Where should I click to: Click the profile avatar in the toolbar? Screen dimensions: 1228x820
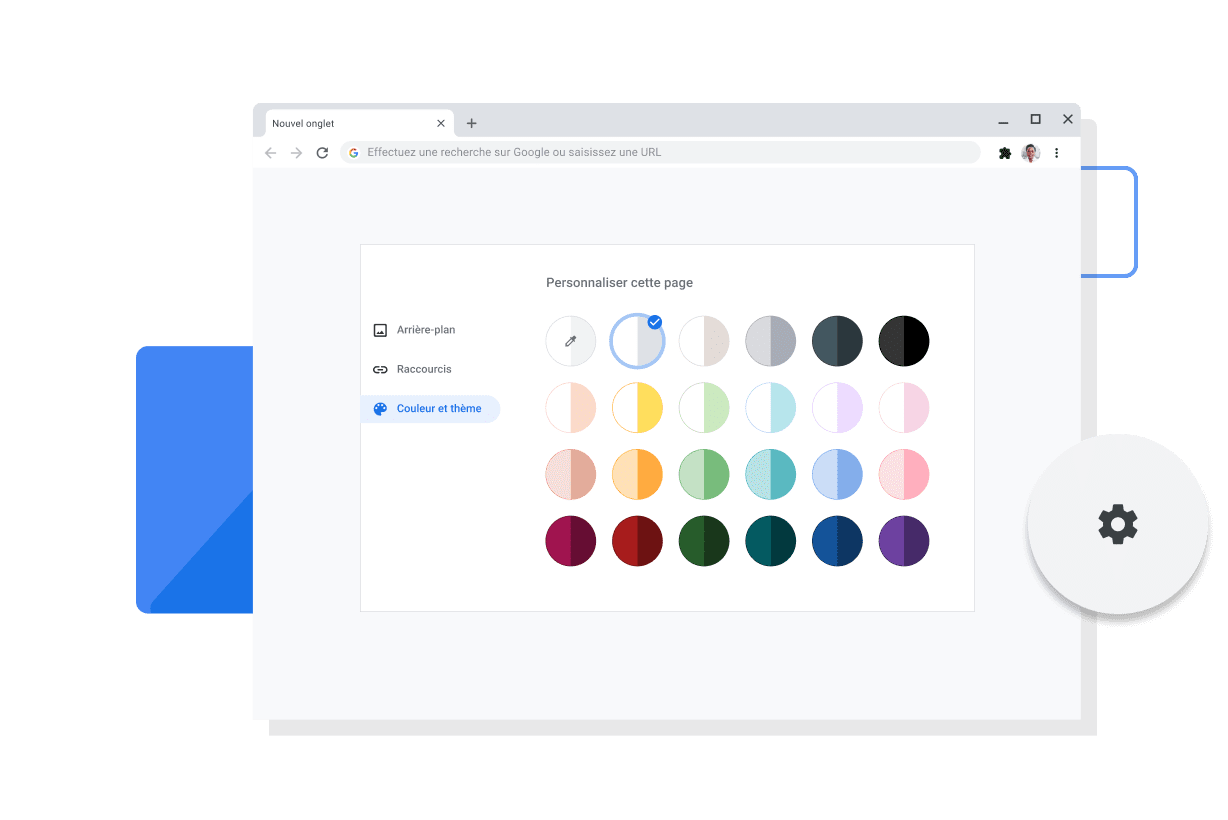1031,152
